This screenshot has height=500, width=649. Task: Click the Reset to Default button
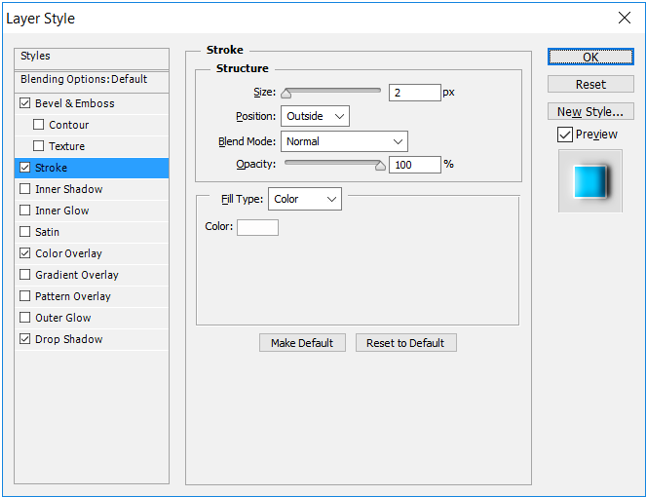point(406,343)
